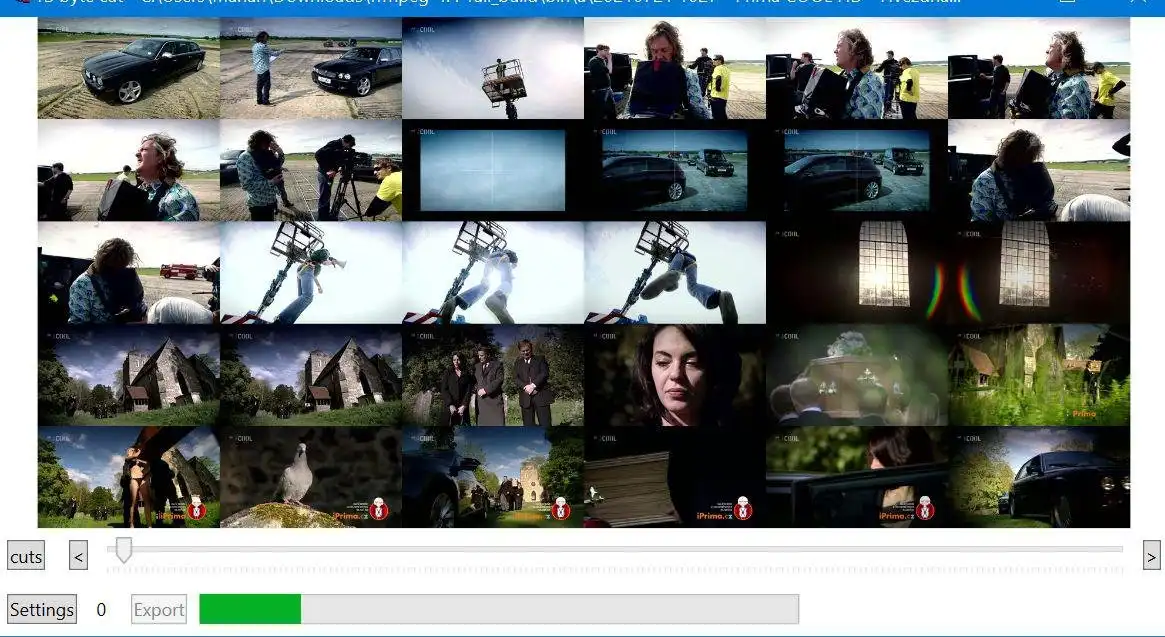Click the timeline slider handle
The width and height of the screenshot is (1165, 637).
(x=124, y=550)
